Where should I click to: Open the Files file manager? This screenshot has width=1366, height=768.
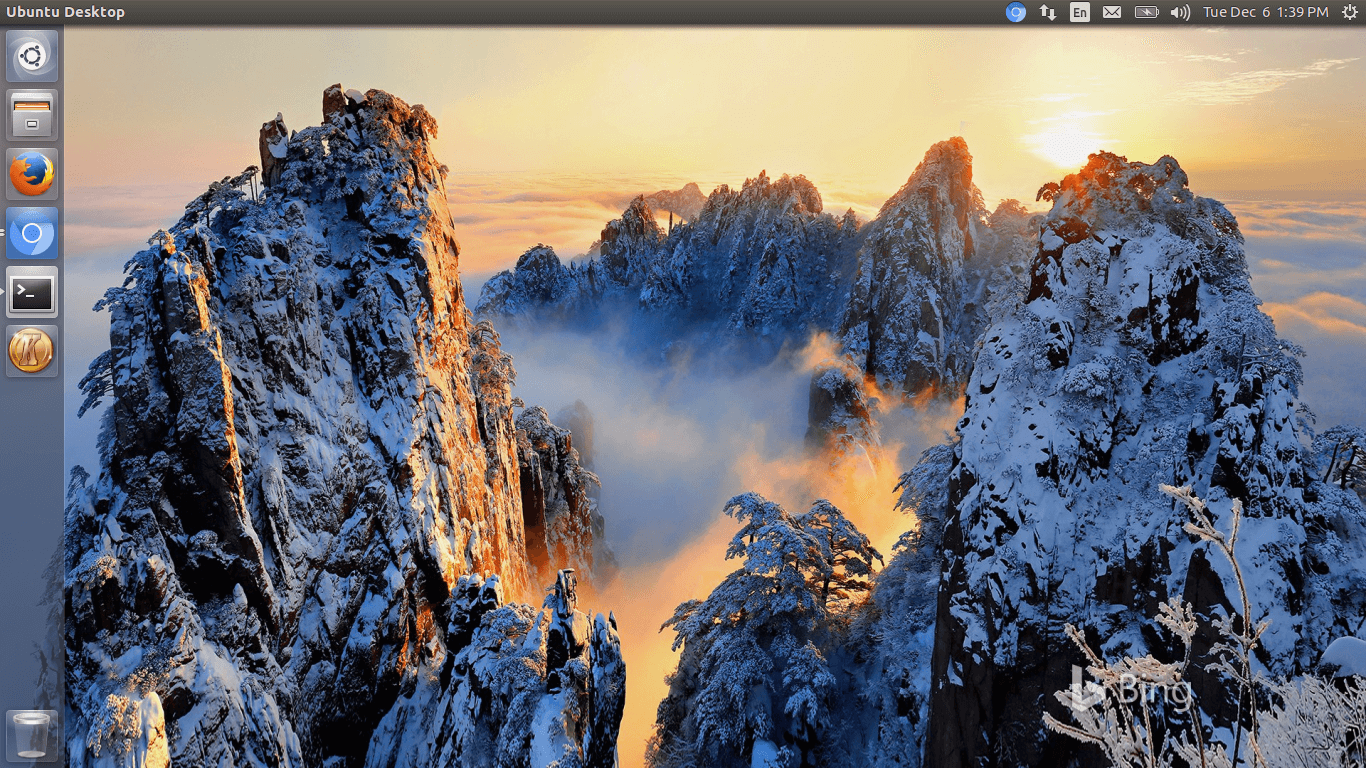pyautogui.click(x=31, y=114)
